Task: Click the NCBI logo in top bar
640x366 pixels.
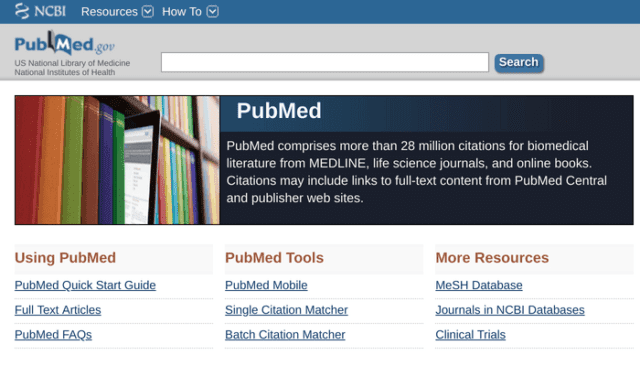Action: pos(40,11)
